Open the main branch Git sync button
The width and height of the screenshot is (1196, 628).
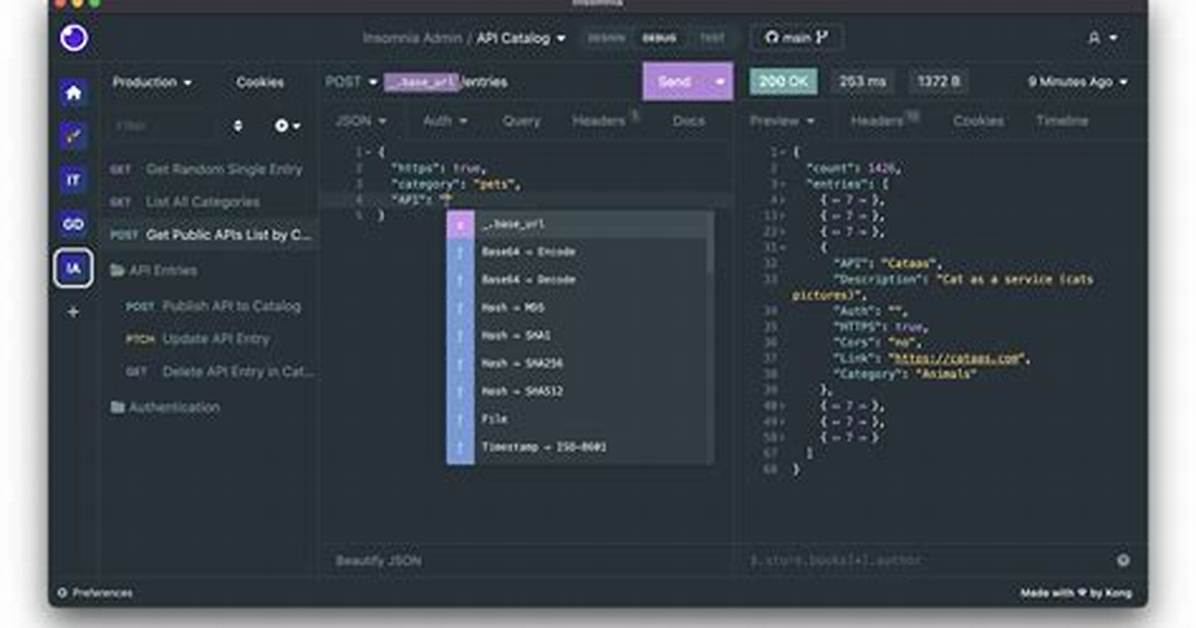(x=796, y=37)
